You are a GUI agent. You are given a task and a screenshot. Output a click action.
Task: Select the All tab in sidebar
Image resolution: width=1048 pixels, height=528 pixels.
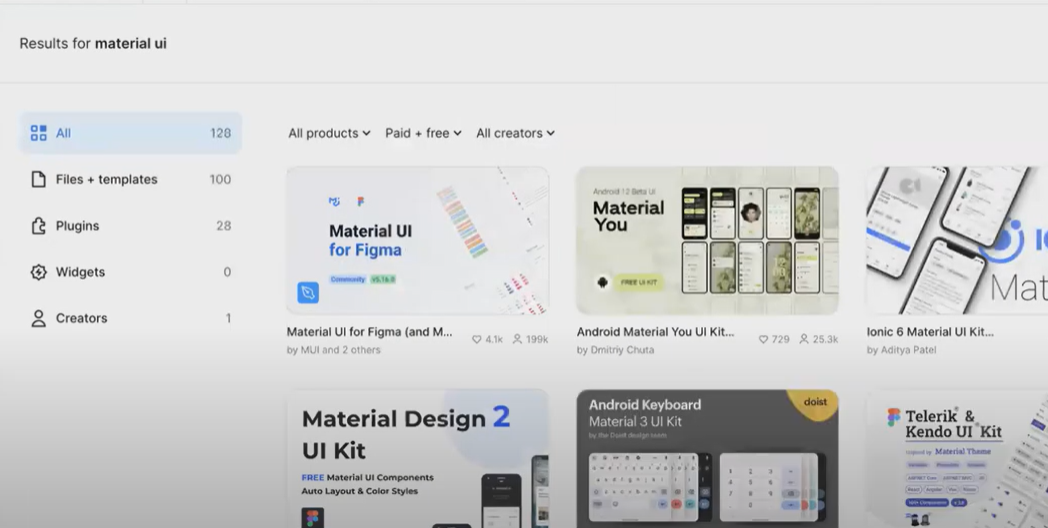coord(131,133)
